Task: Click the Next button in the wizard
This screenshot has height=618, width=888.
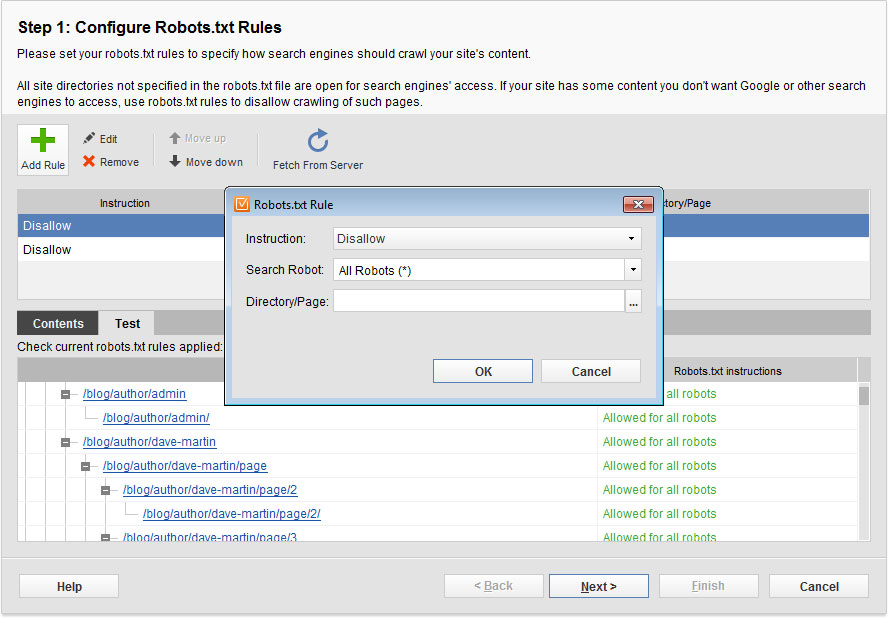Action: point(598,587)
